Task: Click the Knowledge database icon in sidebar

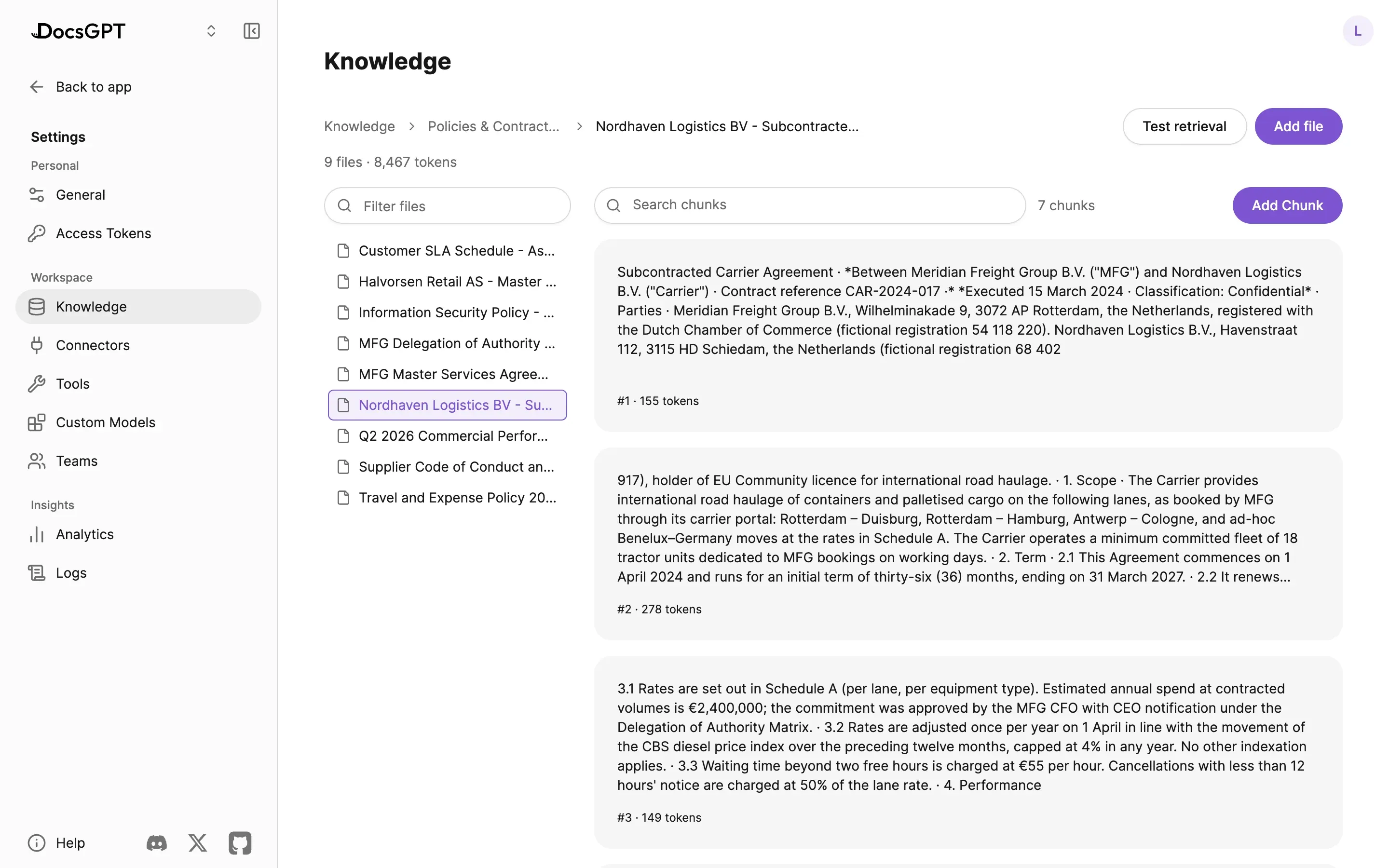Action: (37, 307)
